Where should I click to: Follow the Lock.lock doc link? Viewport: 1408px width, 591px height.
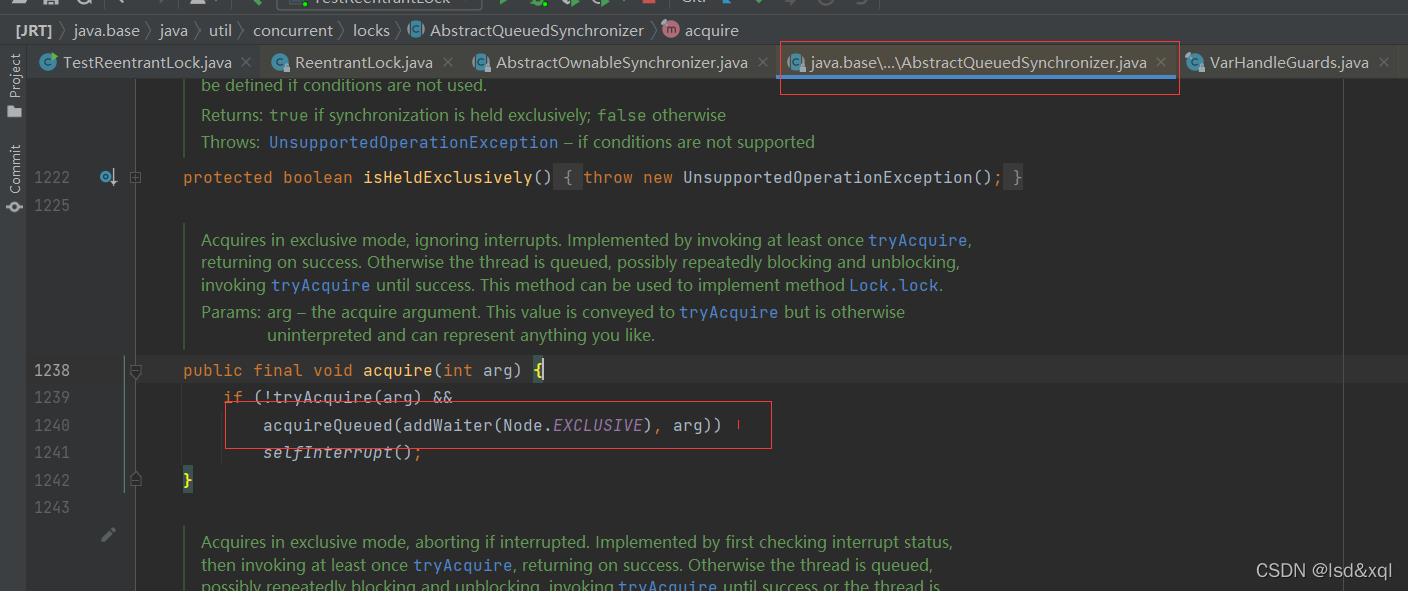pos(894,285)
